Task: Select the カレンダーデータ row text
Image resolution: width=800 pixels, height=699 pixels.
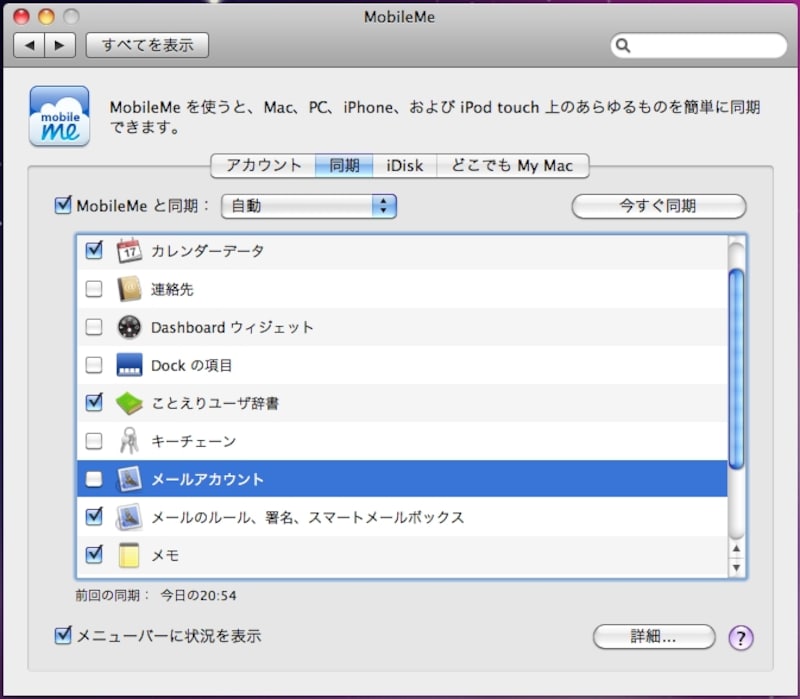Action: tap(207, 251)
